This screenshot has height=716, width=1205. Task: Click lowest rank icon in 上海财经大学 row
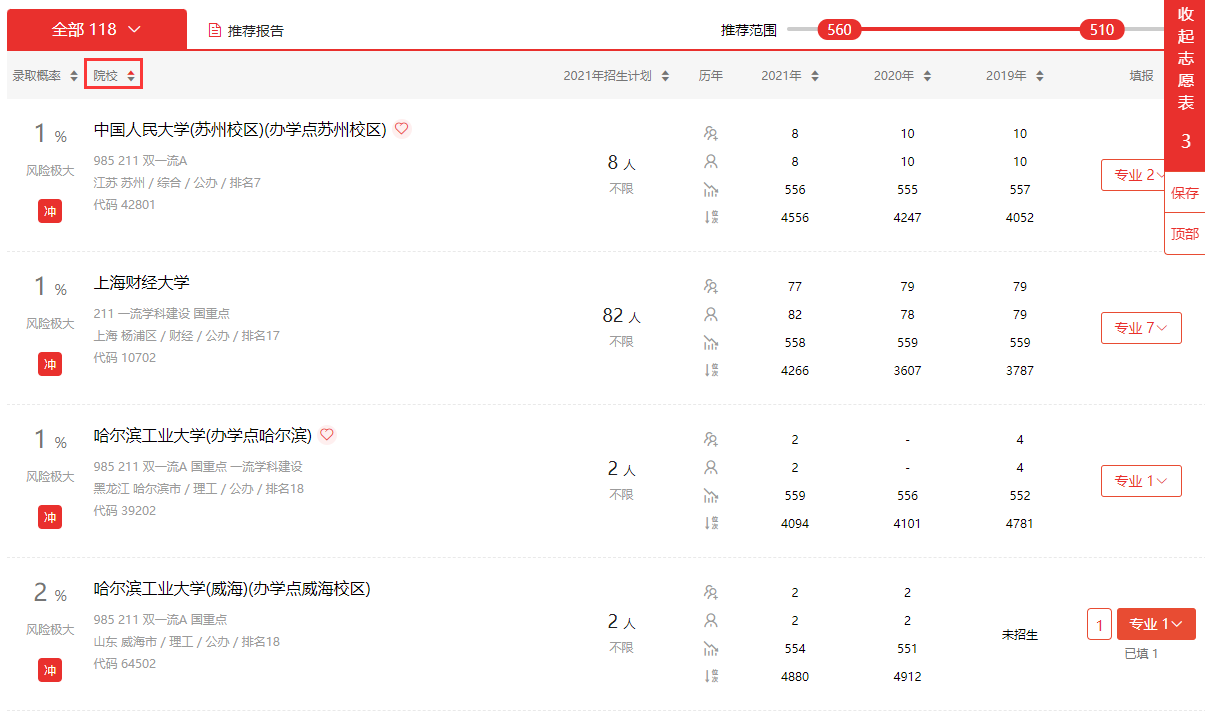tap(711, 370)
